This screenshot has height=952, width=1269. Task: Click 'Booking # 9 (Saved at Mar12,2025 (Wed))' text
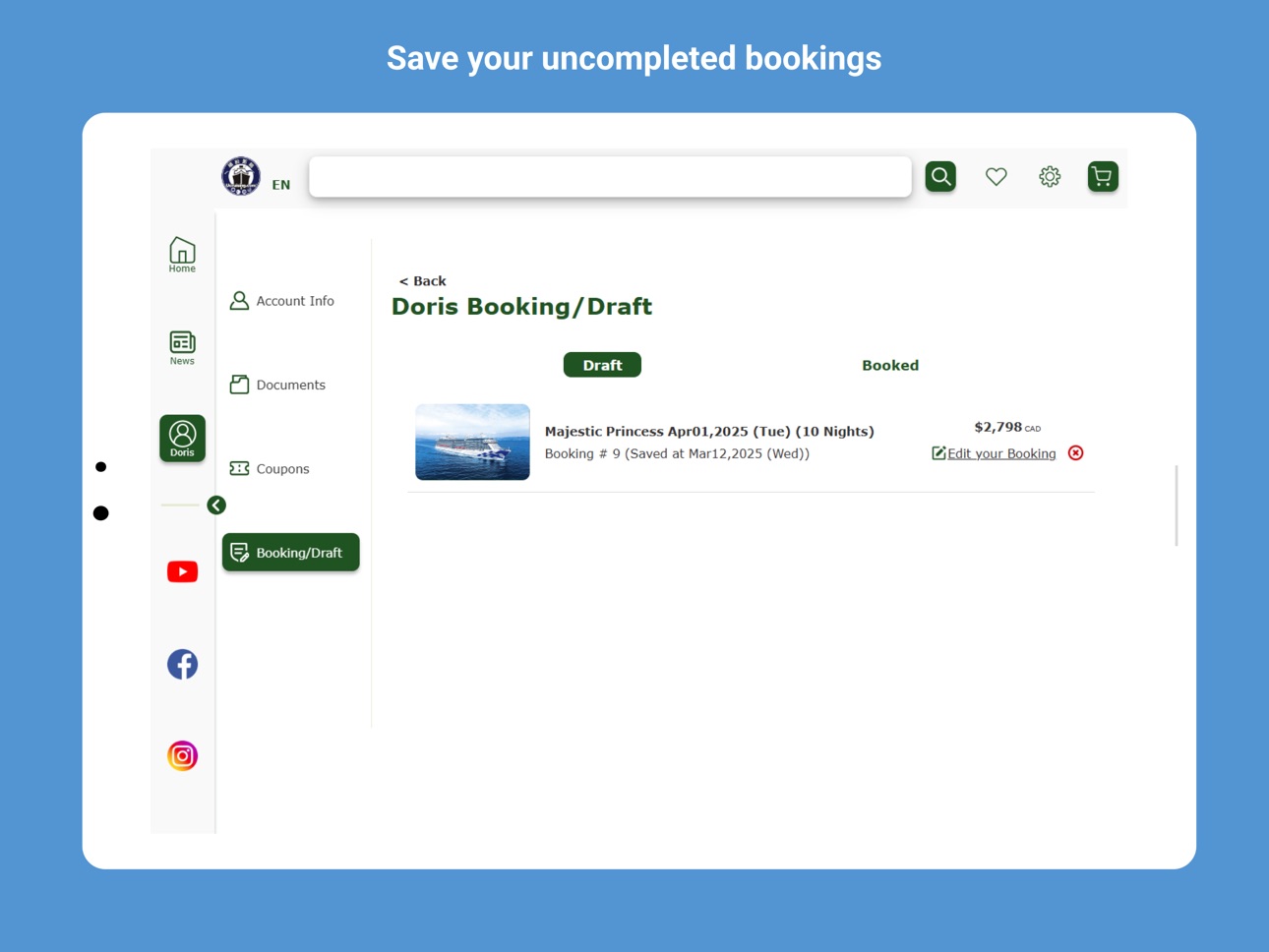[677, 454]
